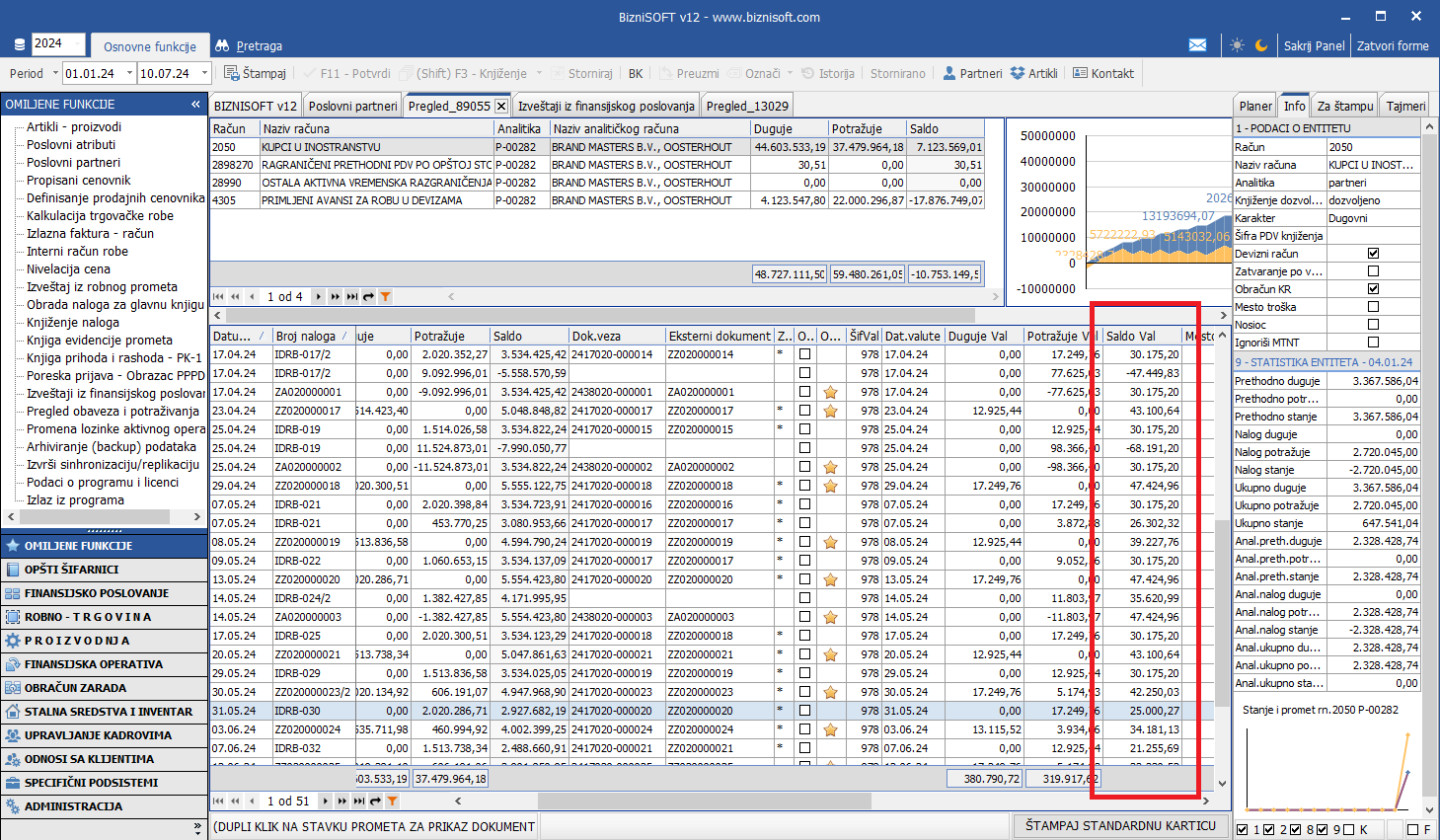Switch to the Poslovni partneri tab

point(352,106)
